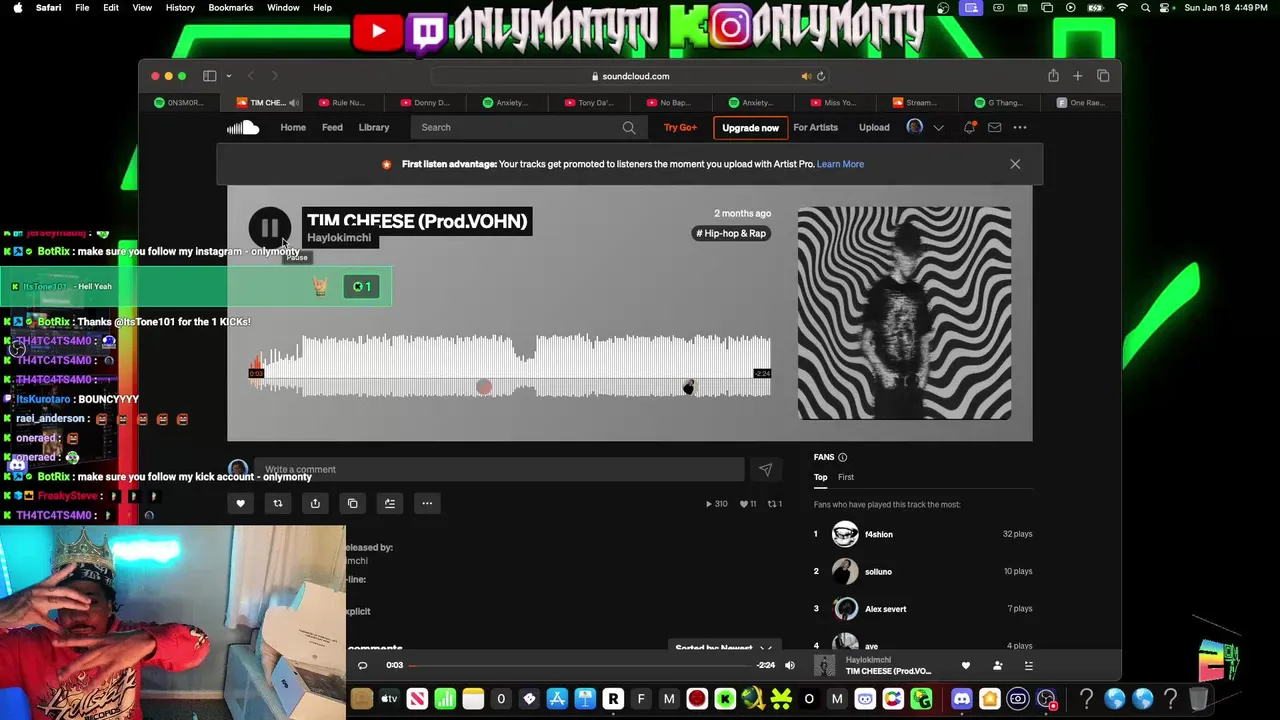Follow the artist from the bottom player
This screenshot has width=1280, height=720.
click(x=997, y=665)
